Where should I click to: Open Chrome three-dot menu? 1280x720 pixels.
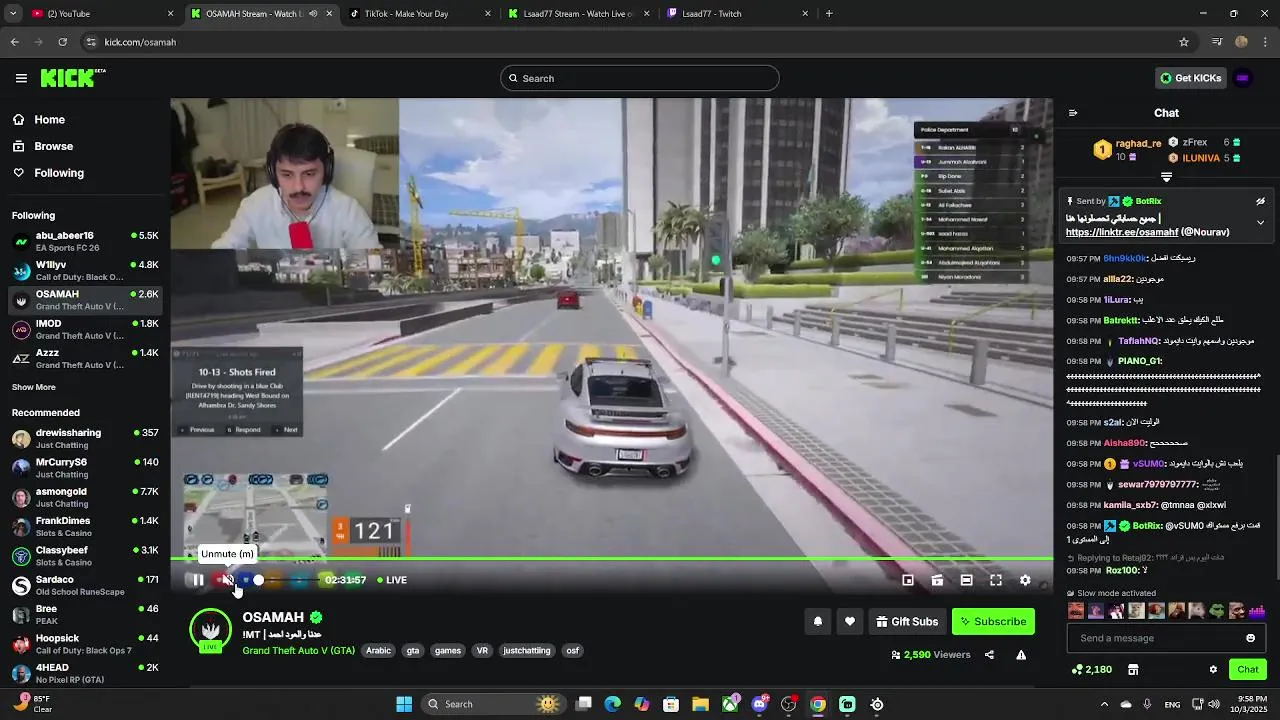[1266, 42]
